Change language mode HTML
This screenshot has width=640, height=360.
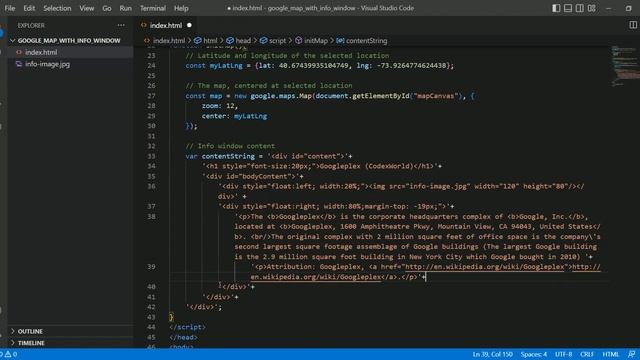click(x=611, y=354)
